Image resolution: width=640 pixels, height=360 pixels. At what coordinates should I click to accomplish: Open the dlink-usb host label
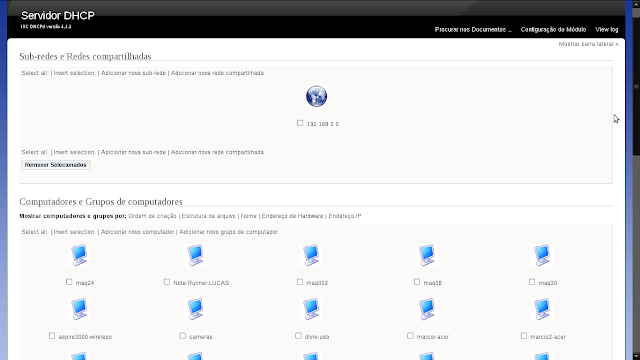[x=317, y=337]
